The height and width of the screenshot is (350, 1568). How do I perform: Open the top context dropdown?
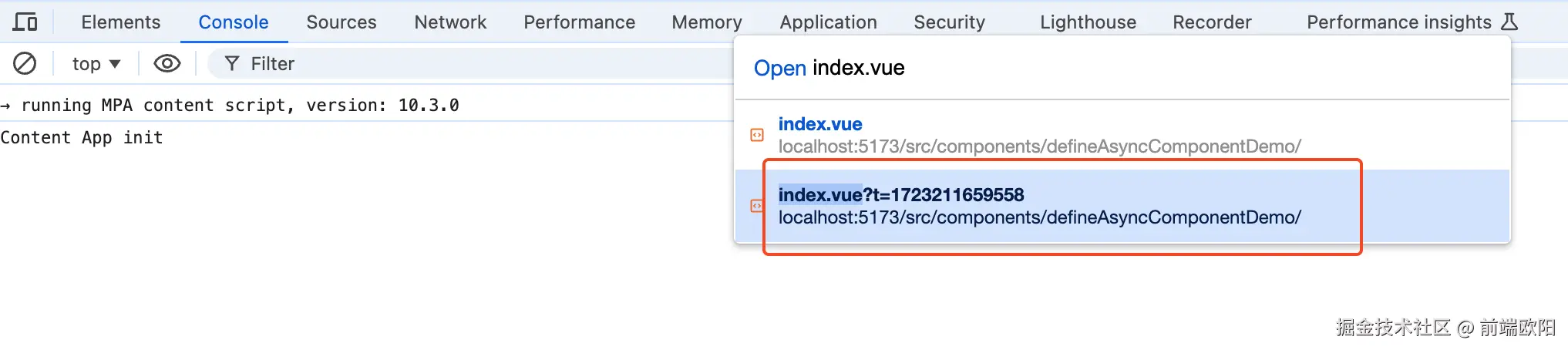[96, 63]
